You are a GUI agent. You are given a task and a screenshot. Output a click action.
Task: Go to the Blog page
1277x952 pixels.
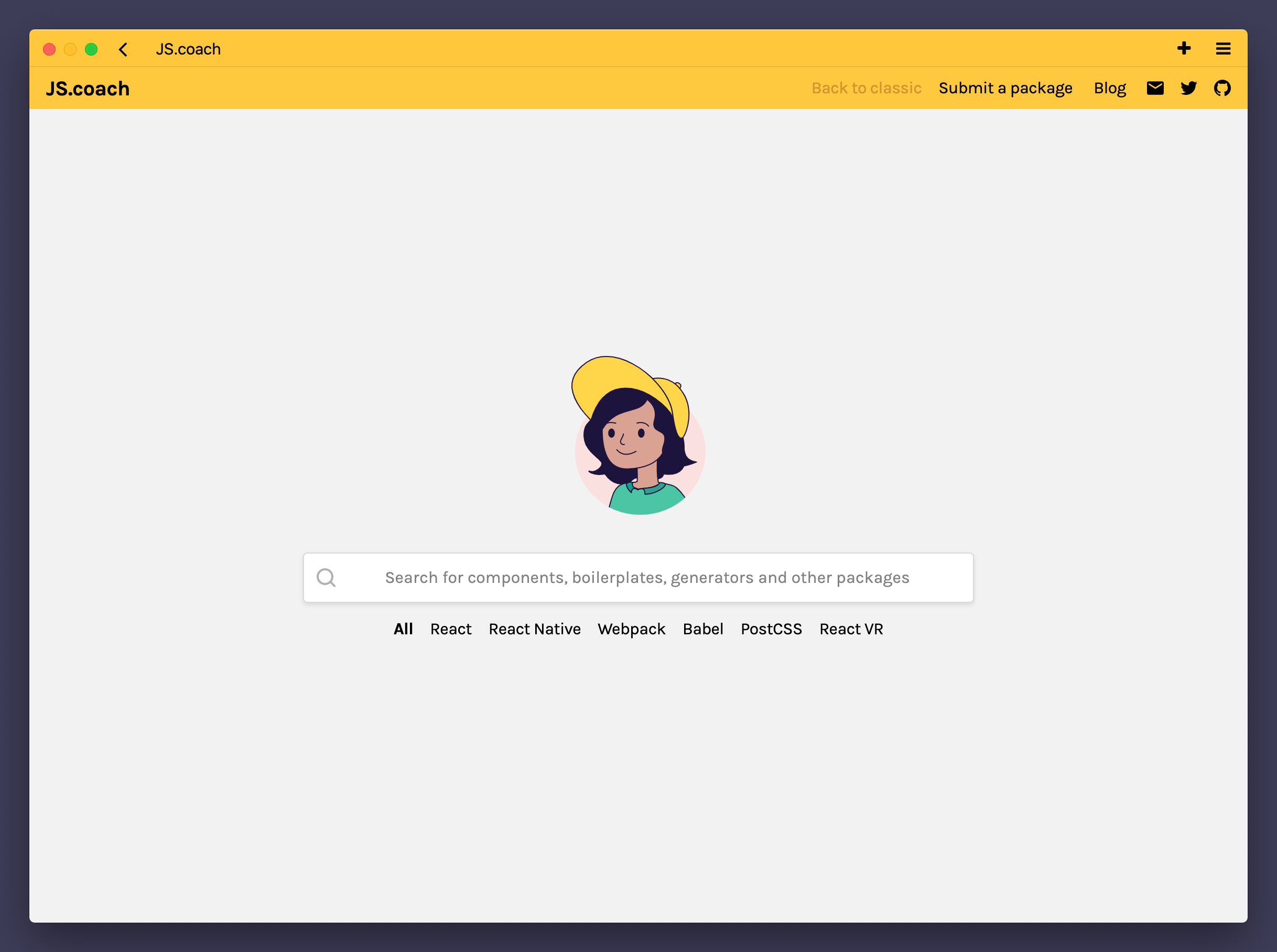pyautogui.click(x=1109, y=88)
